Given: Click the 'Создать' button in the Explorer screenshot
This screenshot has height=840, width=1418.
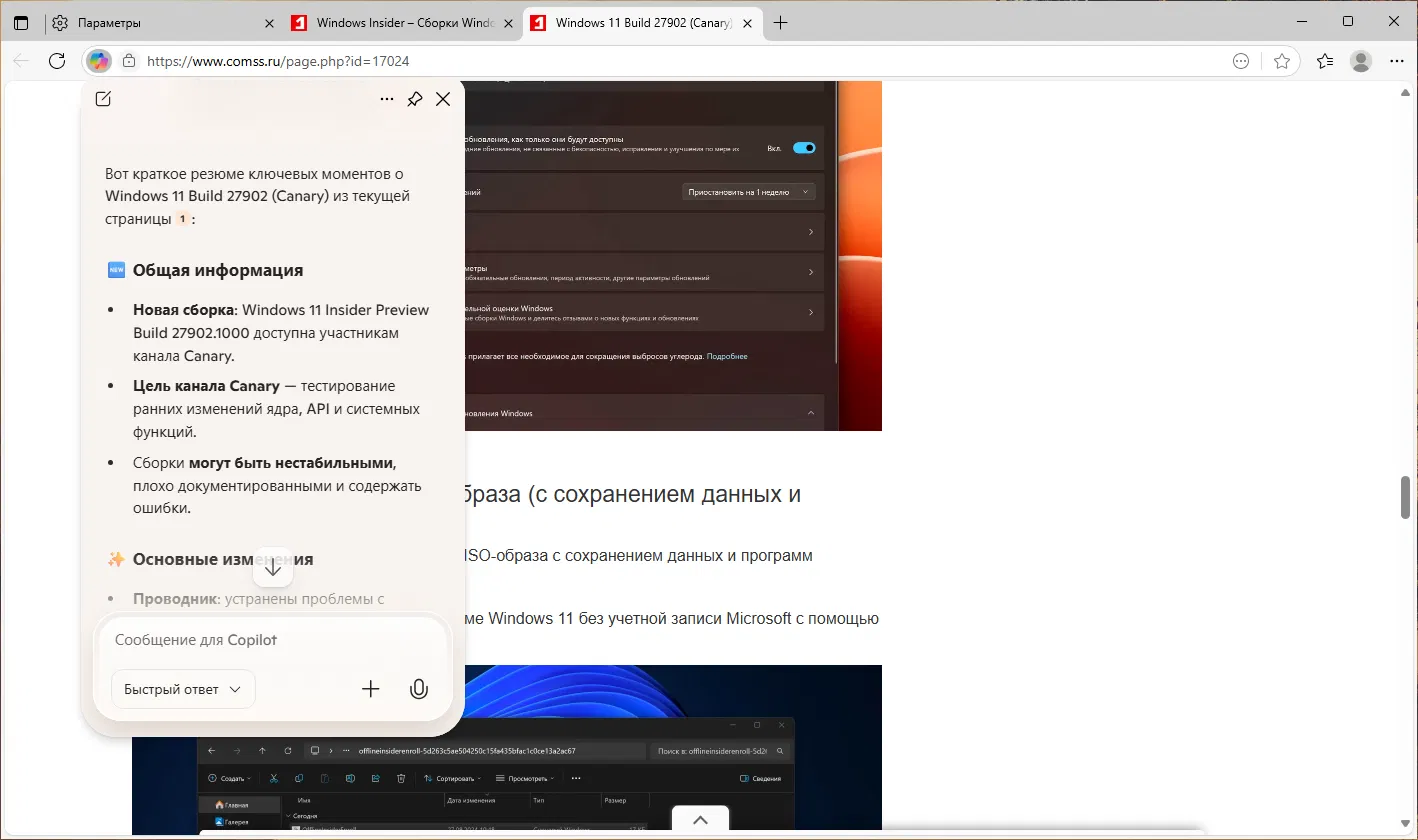Looking at the screenshot, I should pos(229,778).
